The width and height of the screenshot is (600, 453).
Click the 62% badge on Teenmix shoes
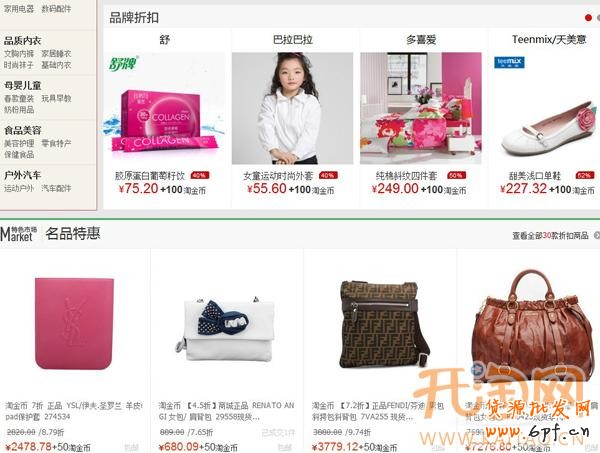584,176
